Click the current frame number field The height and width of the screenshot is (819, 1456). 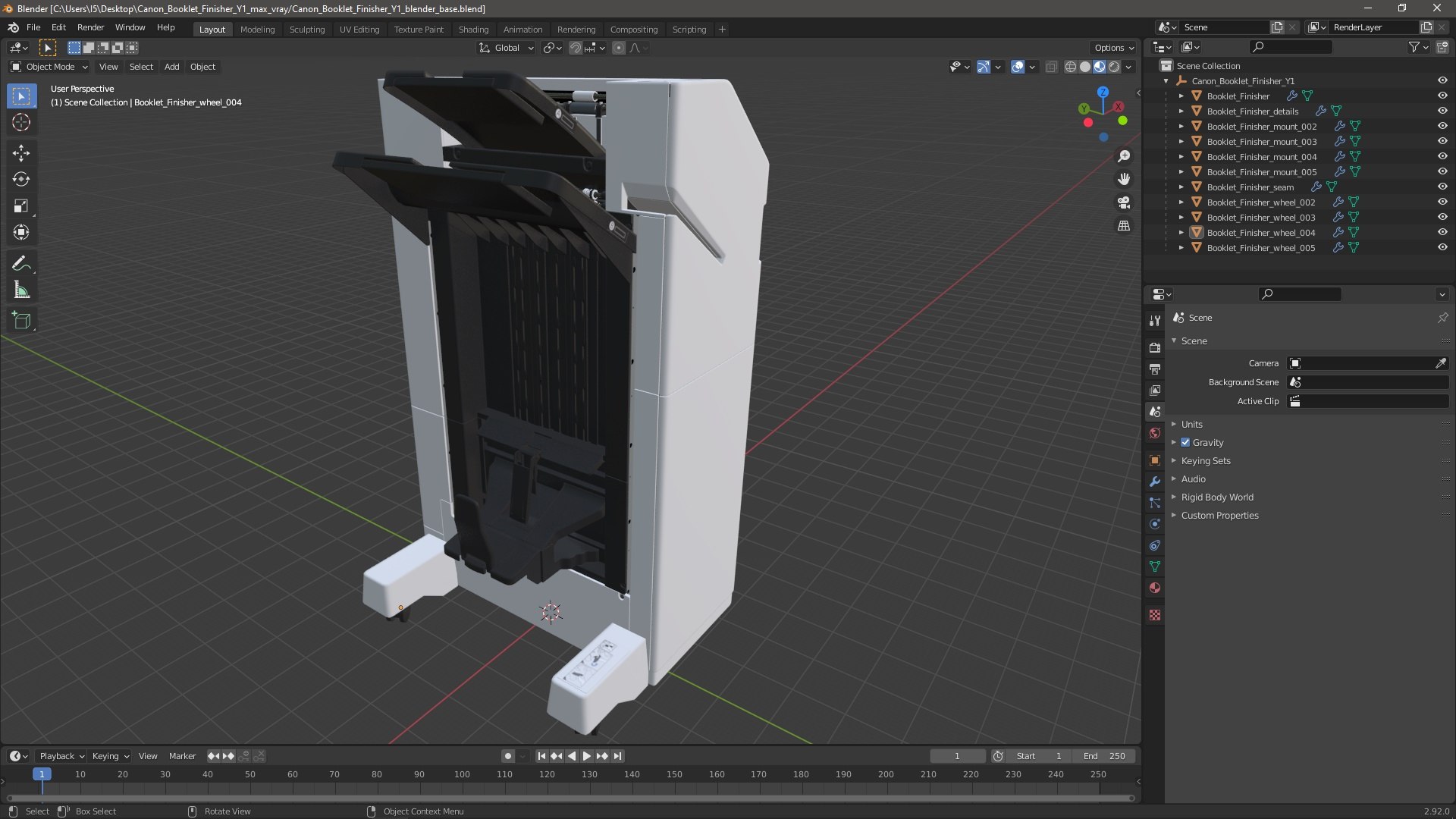tap(957, 756)
